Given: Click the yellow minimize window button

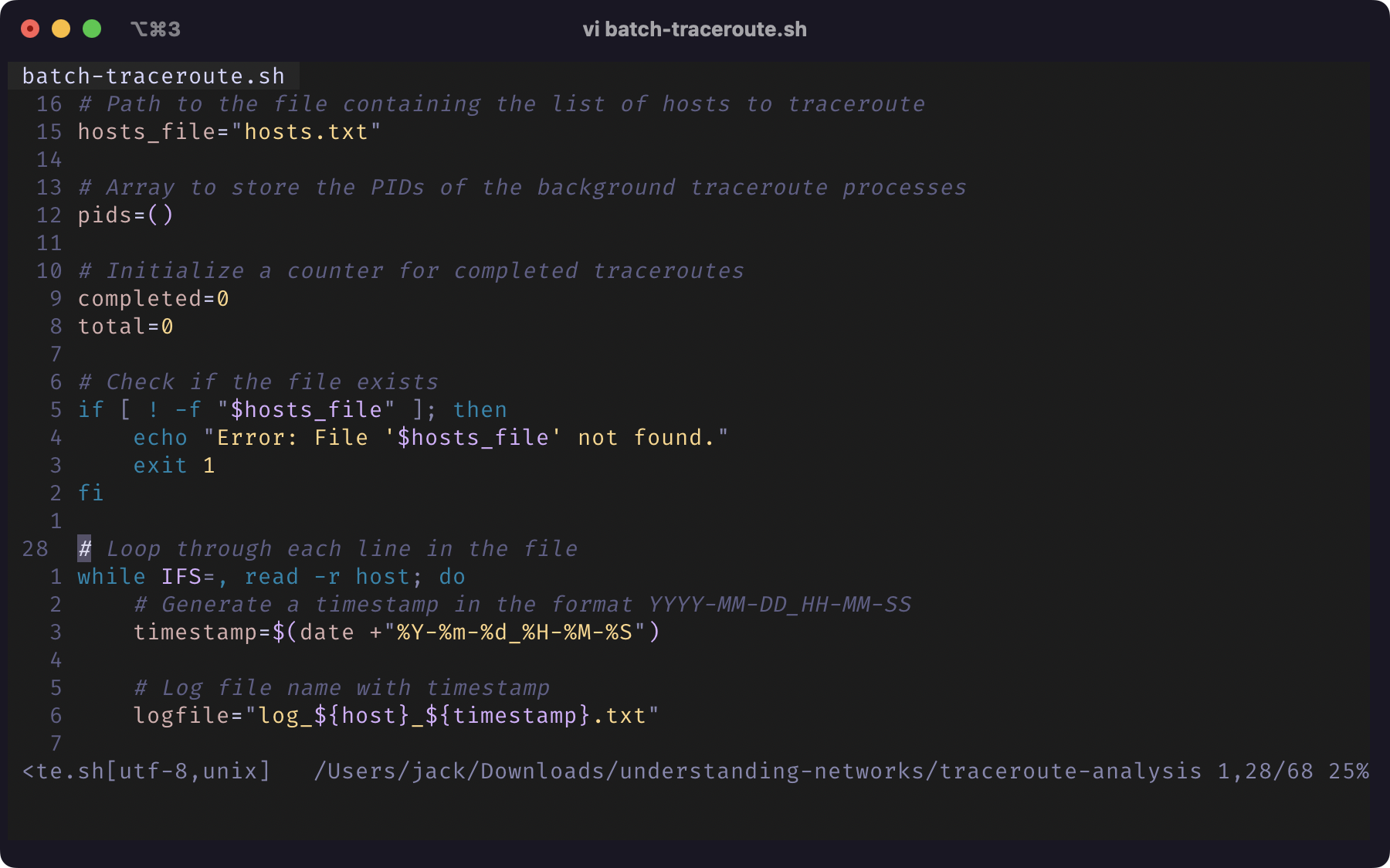Looking at the screenshot, I should tap(61, 29).
